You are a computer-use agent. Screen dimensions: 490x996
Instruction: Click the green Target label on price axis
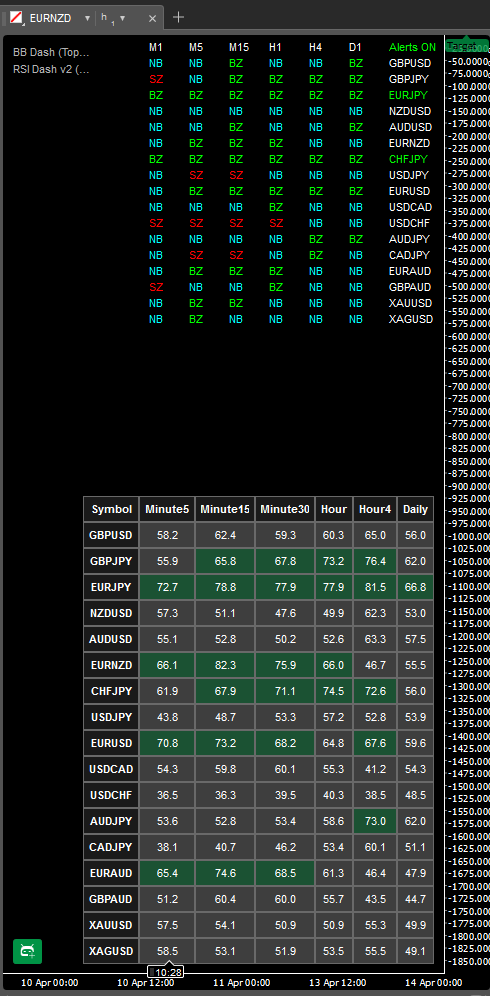pos(466,46)
